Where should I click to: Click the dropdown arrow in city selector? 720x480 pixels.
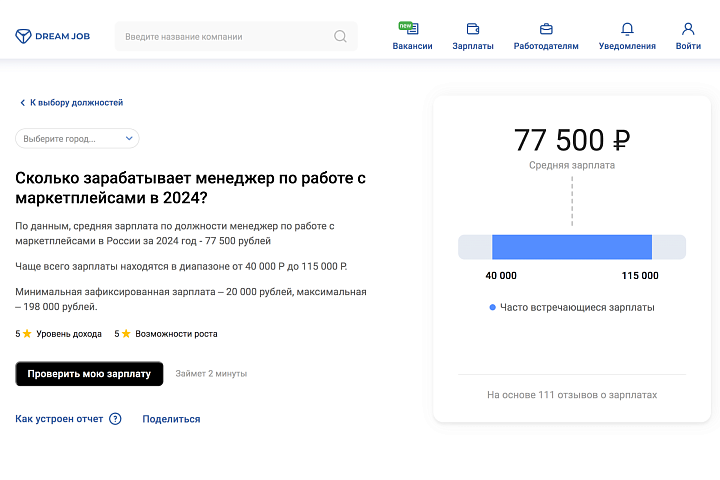coord(129,139)
